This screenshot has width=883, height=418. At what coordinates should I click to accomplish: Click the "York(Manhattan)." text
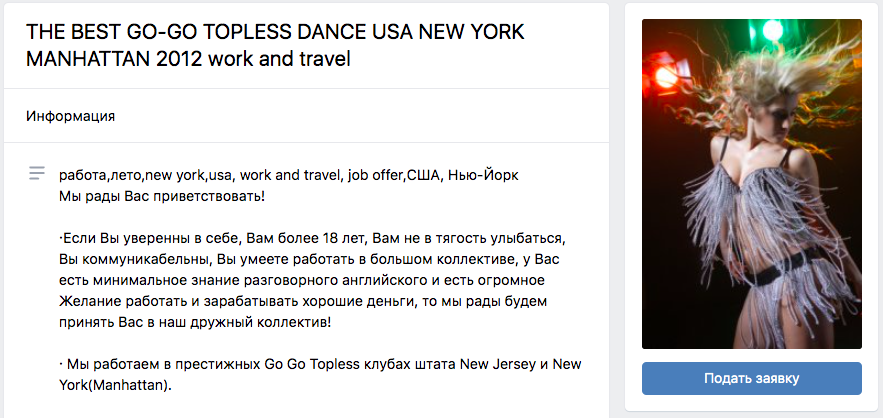(x=115, y=385)
